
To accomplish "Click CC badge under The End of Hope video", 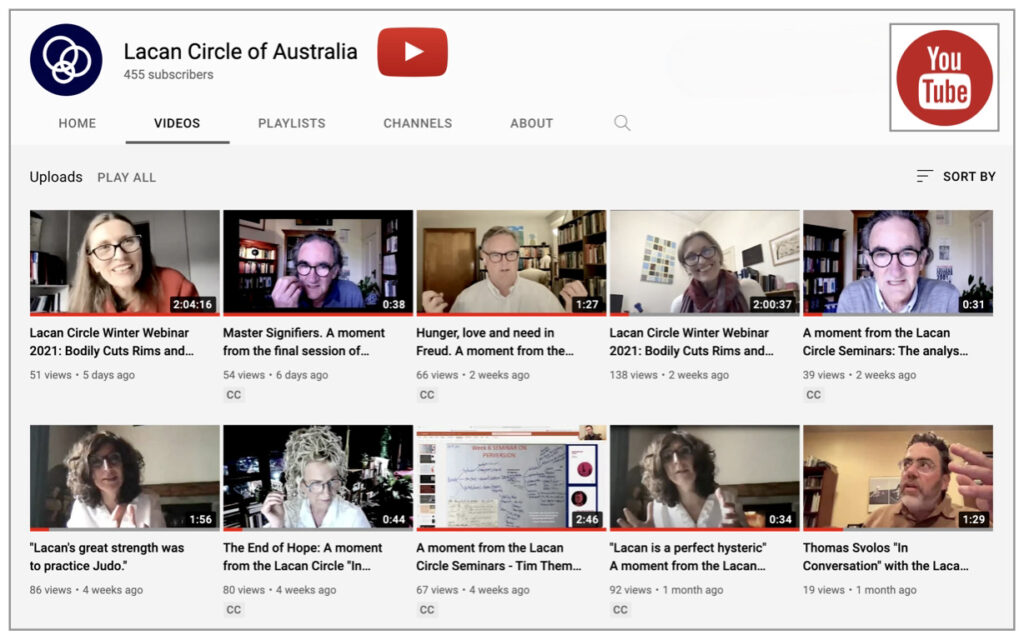I will coord(234,610).
